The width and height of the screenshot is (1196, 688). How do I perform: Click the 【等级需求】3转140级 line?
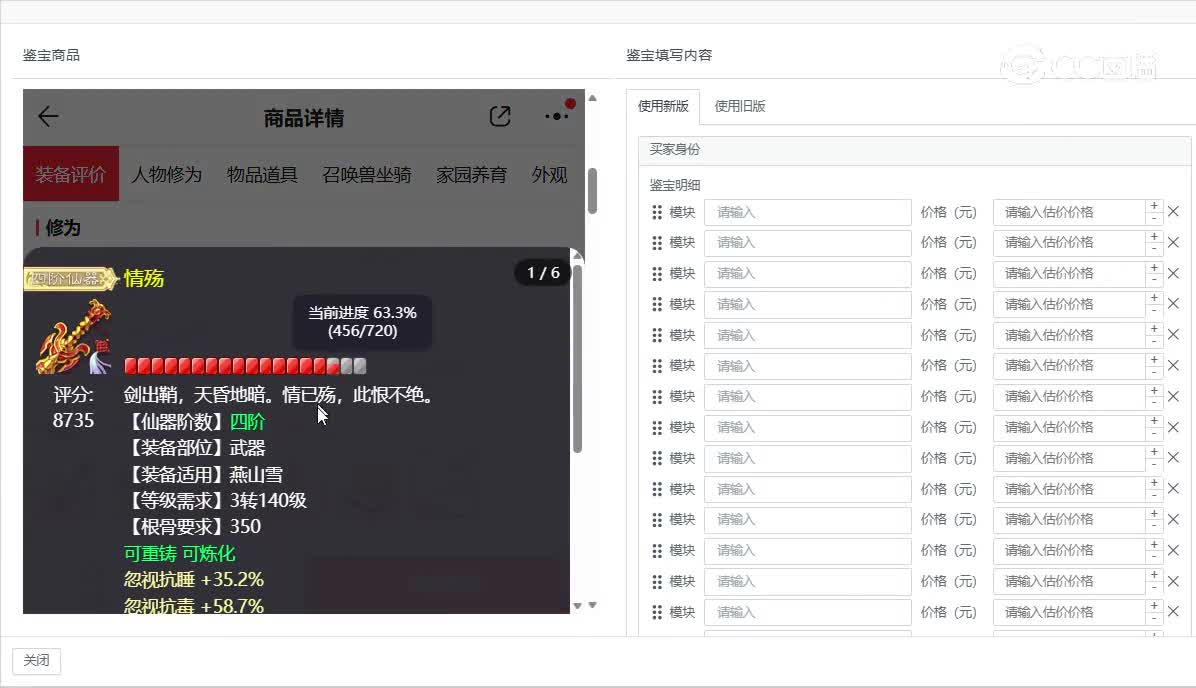pyautogui.click(x=215, y=500)
